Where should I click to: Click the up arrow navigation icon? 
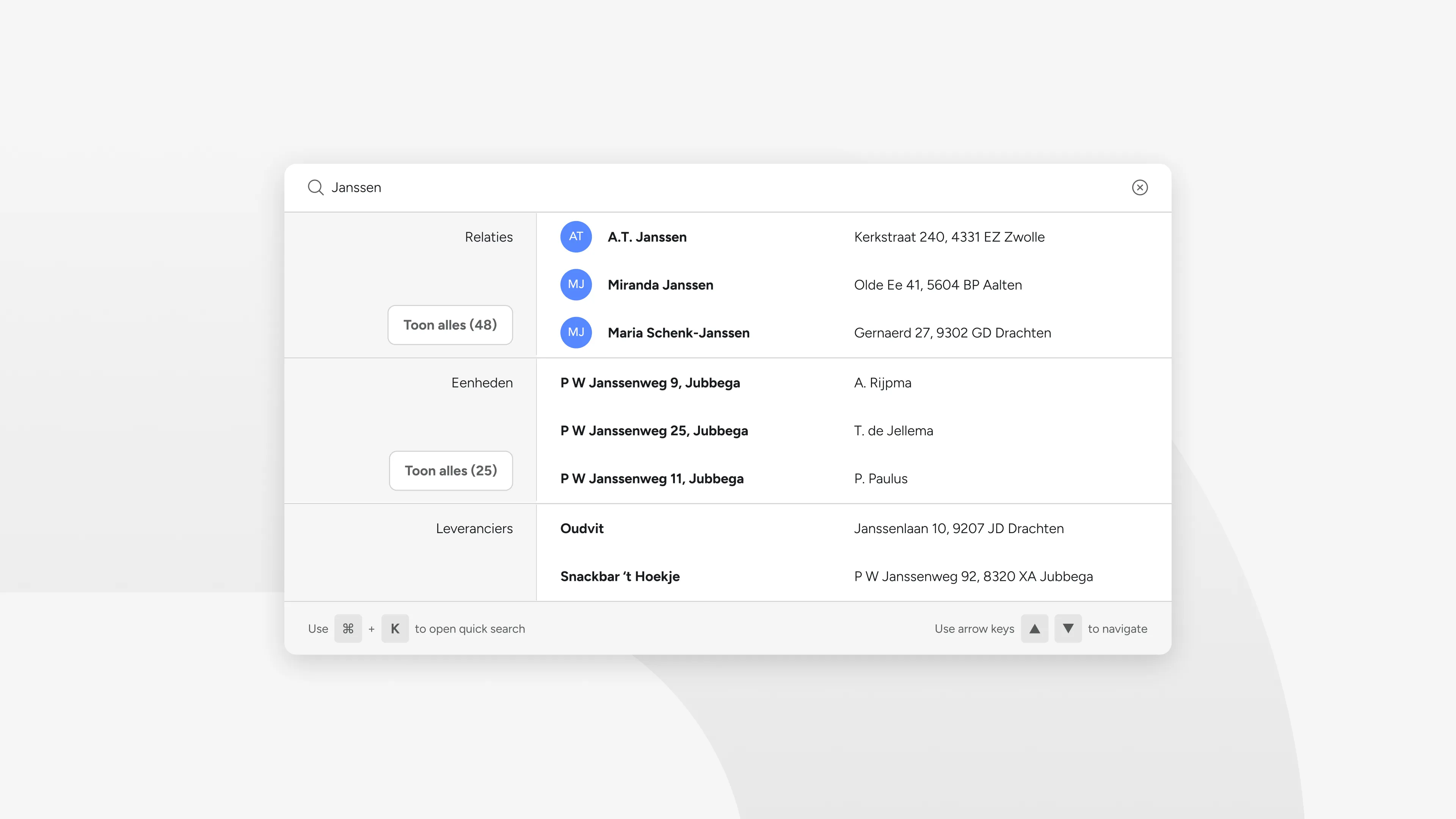coord(1034,628)
